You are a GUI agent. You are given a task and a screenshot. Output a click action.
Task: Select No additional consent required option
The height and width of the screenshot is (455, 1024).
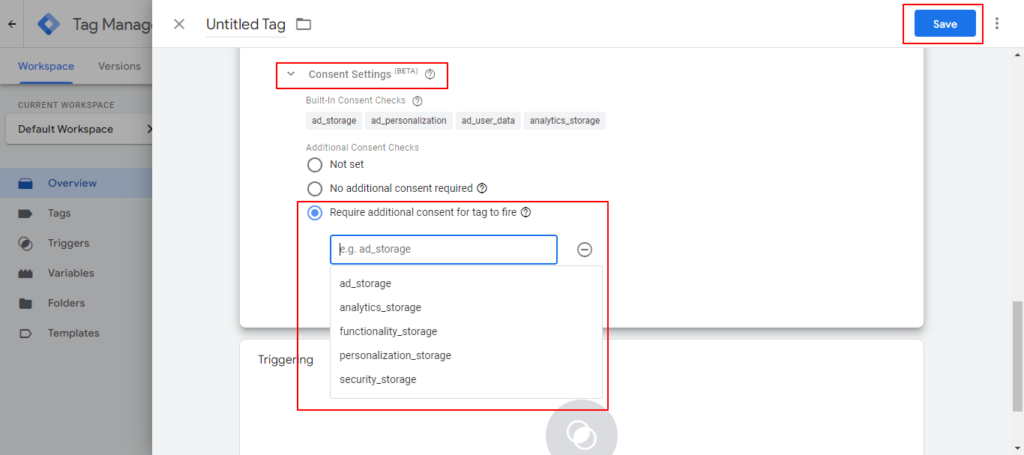[x=315, y=188]
